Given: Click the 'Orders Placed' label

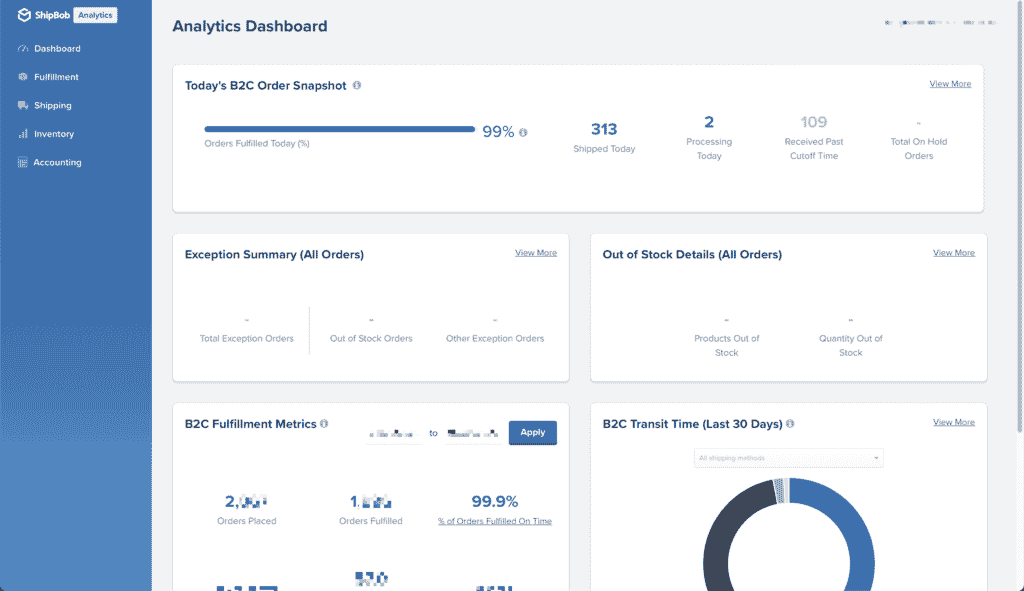Looking at the screenshot, I should [247, 521].
